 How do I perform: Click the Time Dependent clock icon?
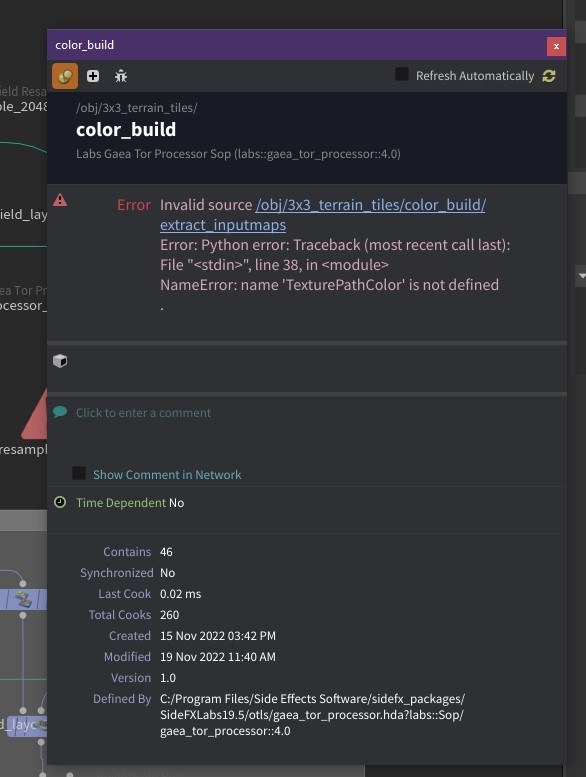[x=60, y=502]
